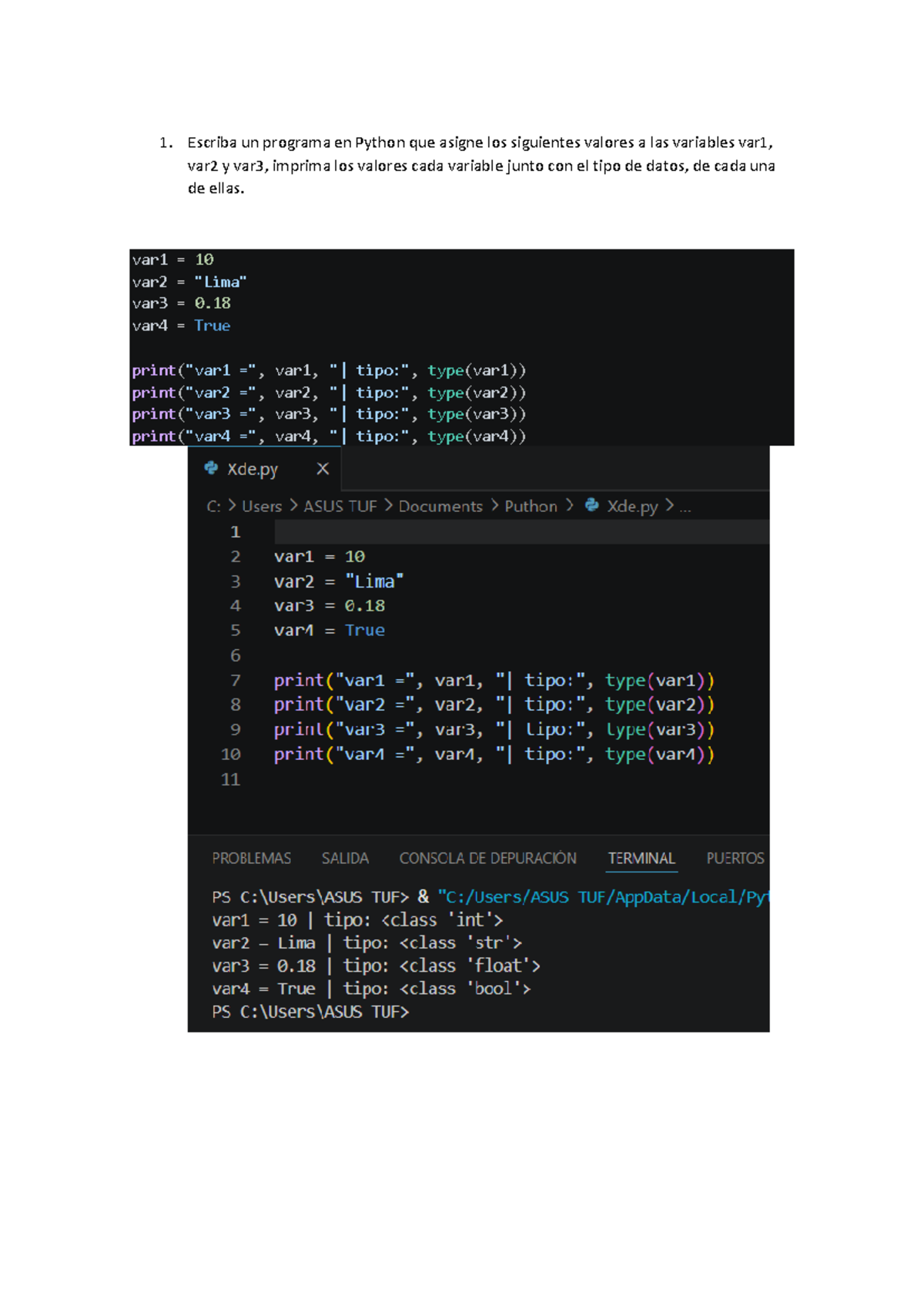Screen dimensions: 924x1306
Task: Select the TERMINAL panel tab
Action: tap(641, 858)
